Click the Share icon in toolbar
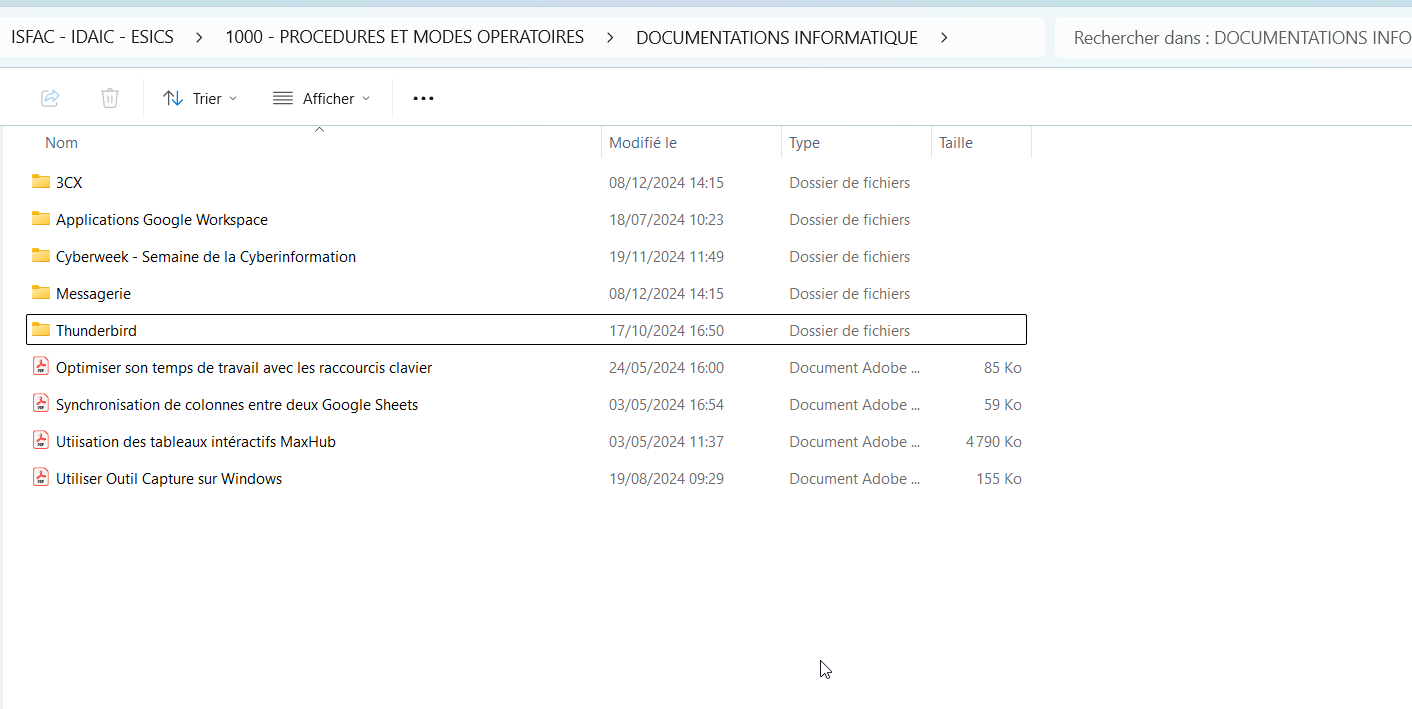This screenshot has height=709, width=1412. point(50,98)
